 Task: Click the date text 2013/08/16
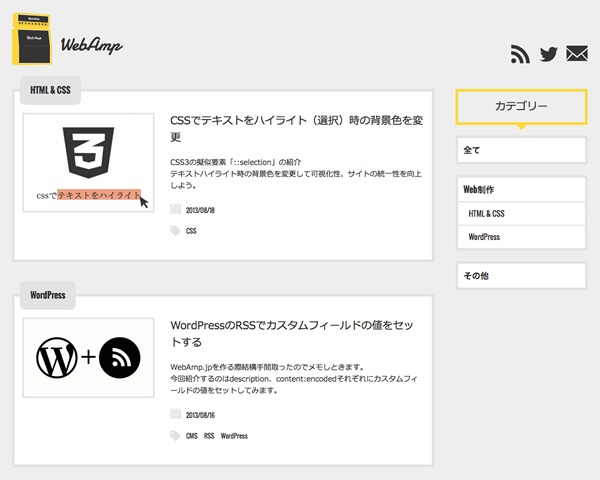200,415
